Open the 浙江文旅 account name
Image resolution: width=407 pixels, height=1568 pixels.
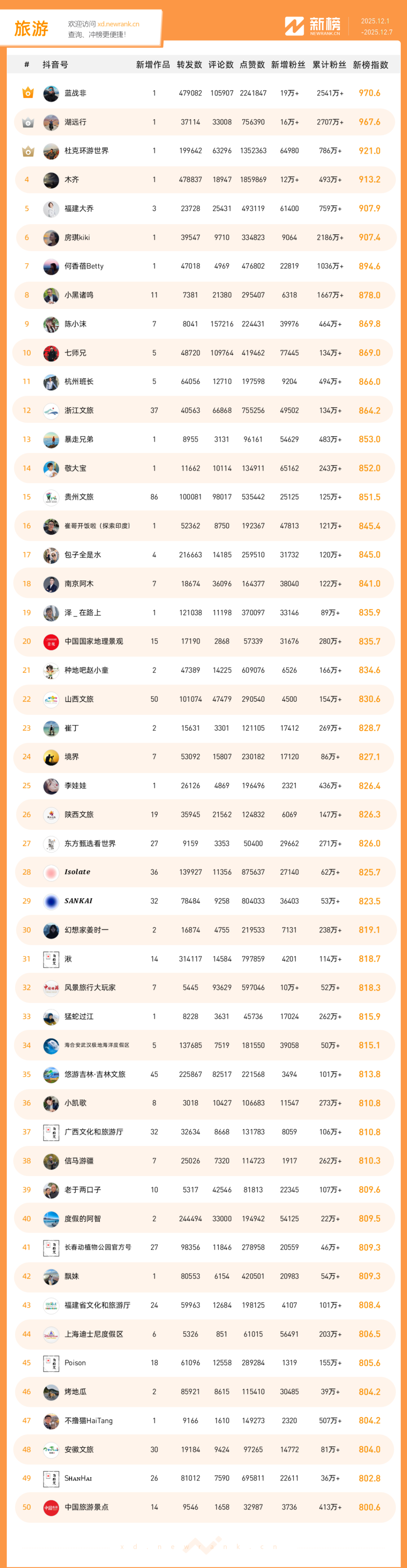[79, 410]
